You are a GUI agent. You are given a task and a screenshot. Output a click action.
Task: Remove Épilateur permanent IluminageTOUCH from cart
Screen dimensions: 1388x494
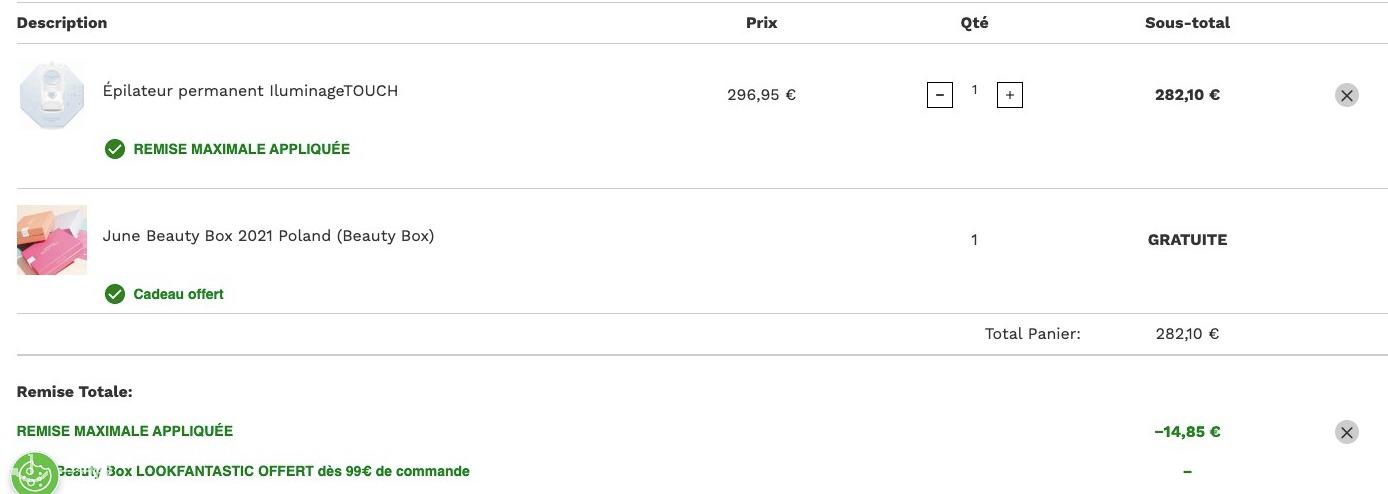pos(1347,95)
